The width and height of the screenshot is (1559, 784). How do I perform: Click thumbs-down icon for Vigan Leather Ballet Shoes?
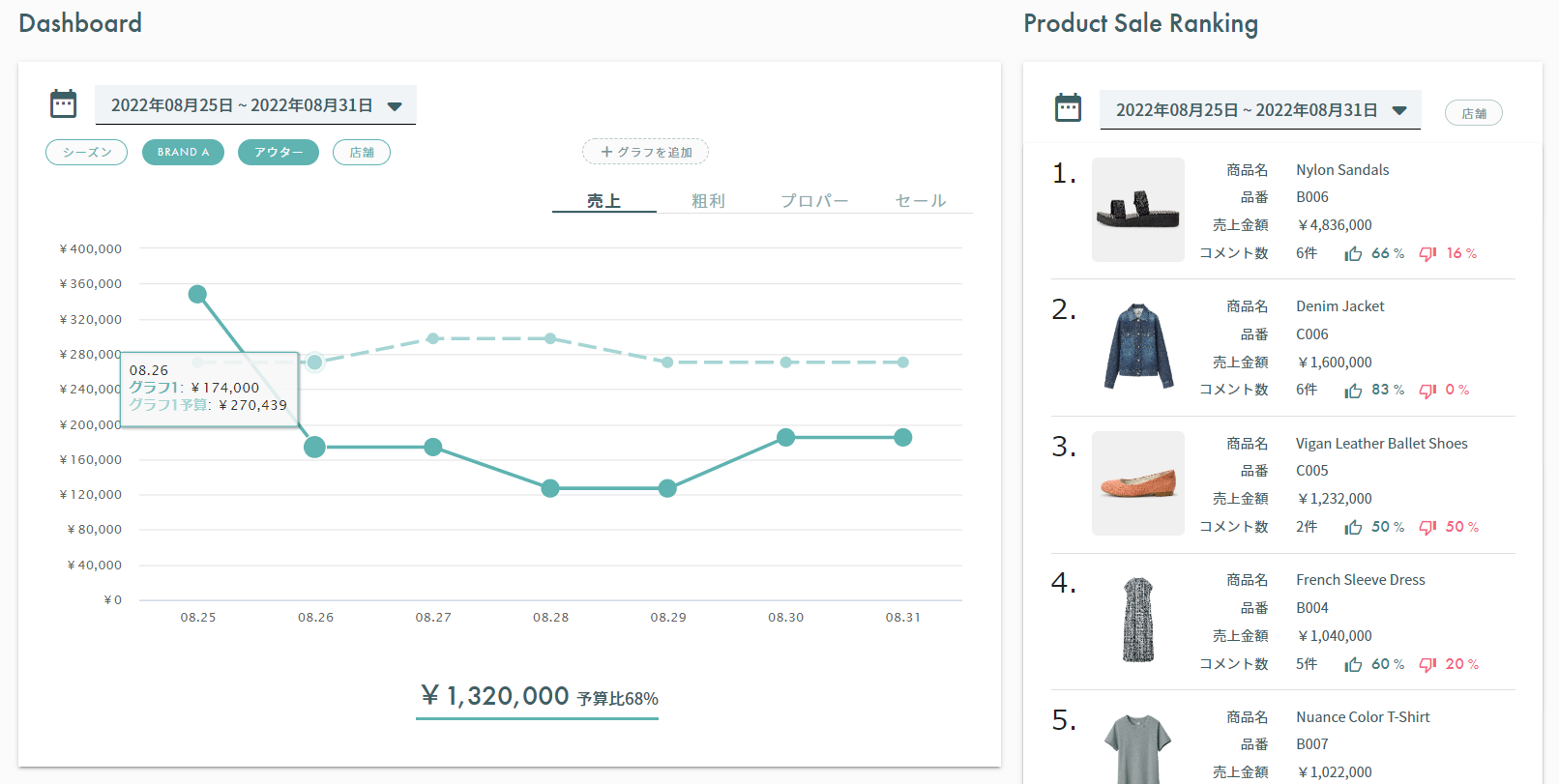1427,528
